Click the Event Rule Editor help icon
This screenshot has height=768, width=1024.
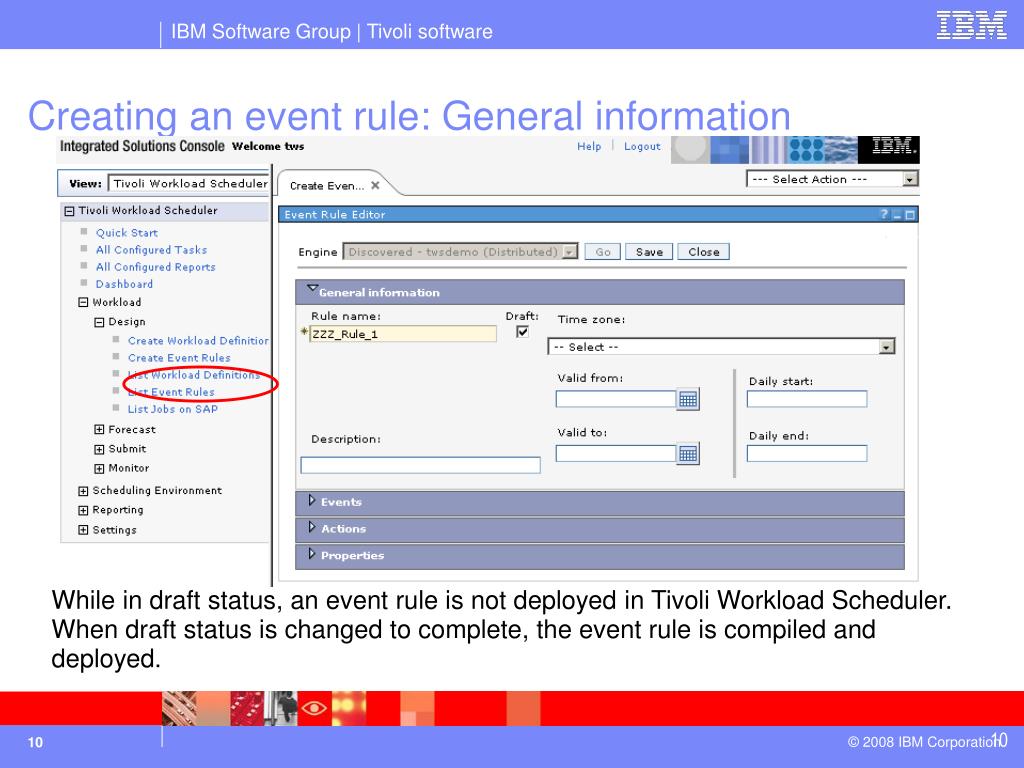point(884,214)
